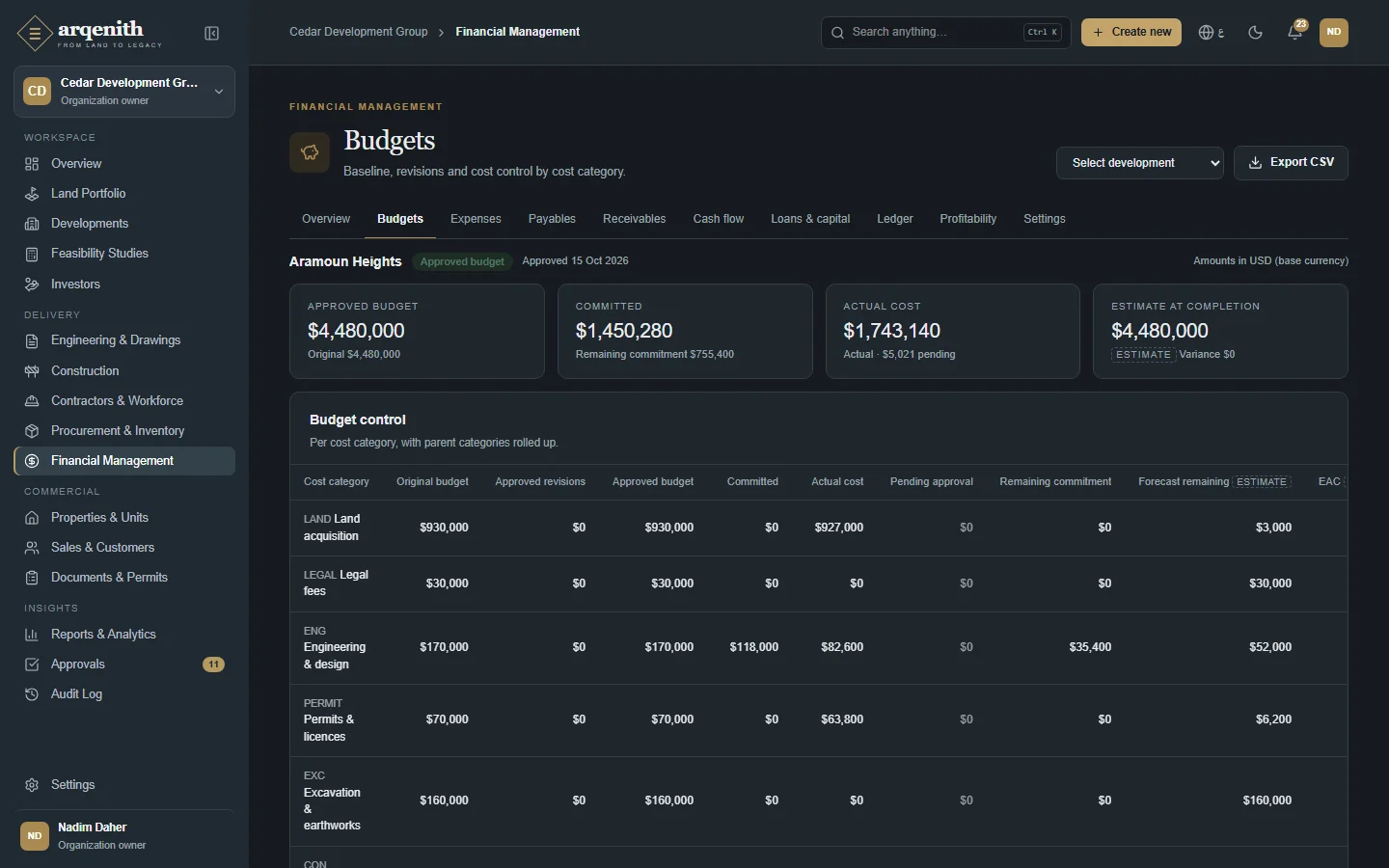The height and width of the screenshot is (868, 1389).
Task: Open Audit Log icon in sidebar
Action: click(32, 694)
